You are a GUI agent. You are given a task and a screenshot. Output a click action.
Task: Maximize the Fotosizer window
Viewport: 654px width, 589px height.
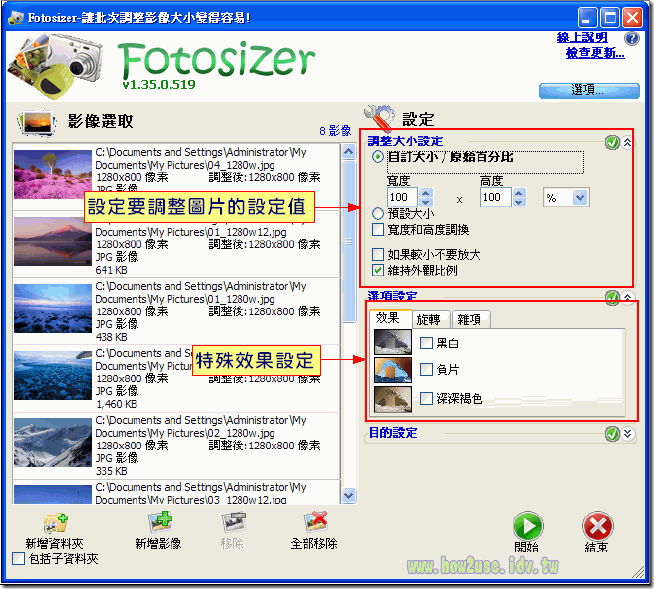pos(609,18)
